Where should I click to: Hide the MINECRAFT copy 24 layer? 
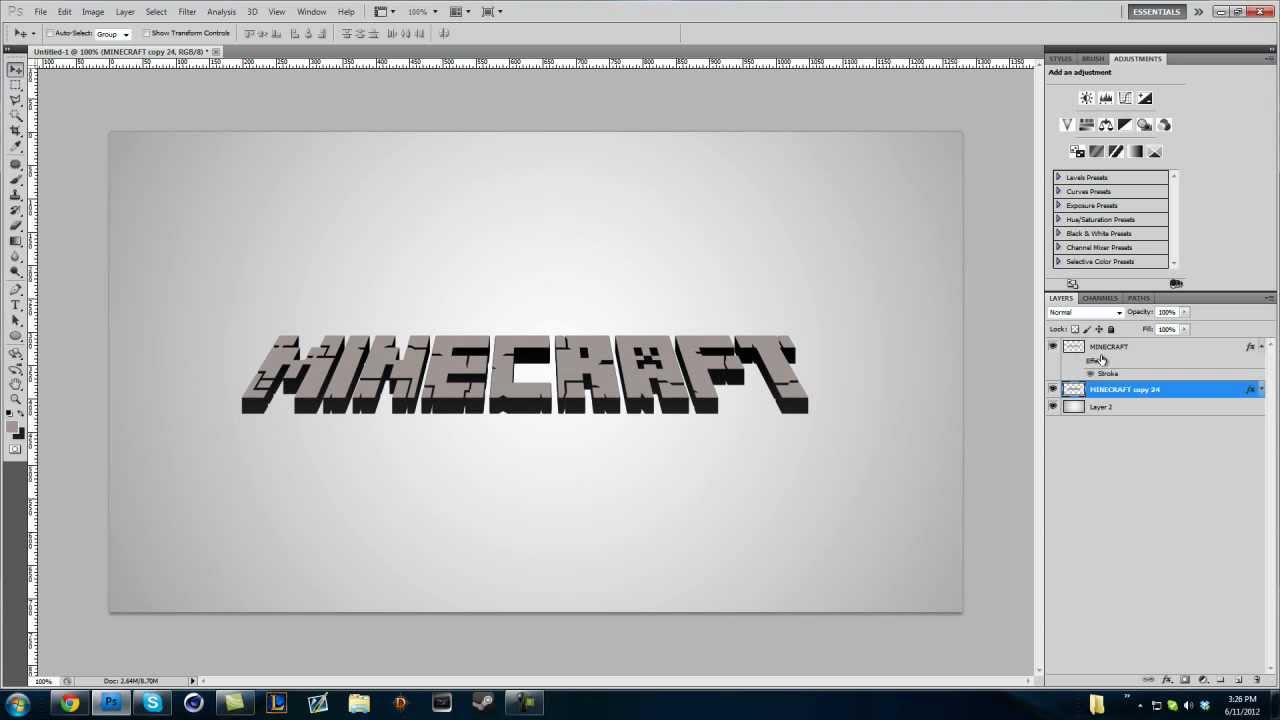pos(1053,389)
